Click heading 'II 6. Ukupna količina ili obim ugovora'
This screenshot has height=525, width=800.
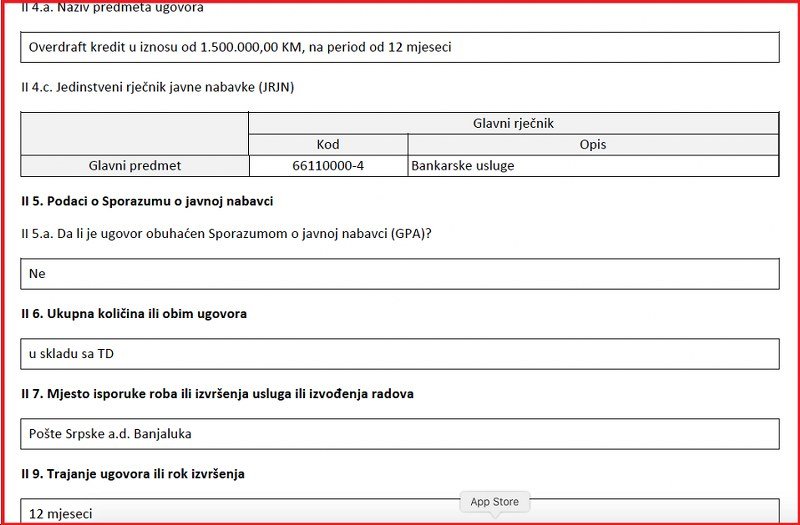point(134,314)
